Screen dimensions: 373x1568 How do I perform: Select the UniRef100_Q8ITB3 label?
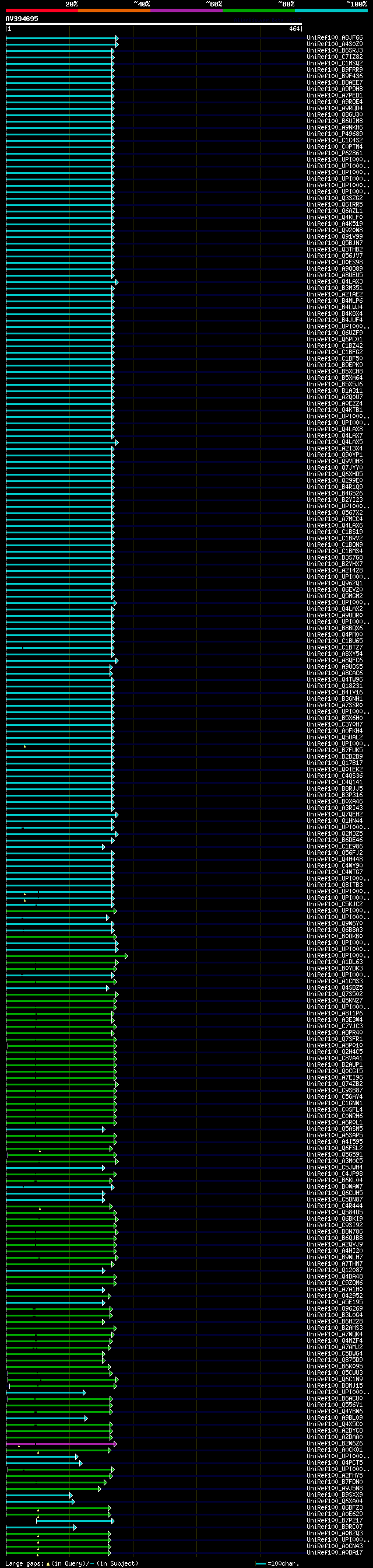tap(335, 885)
